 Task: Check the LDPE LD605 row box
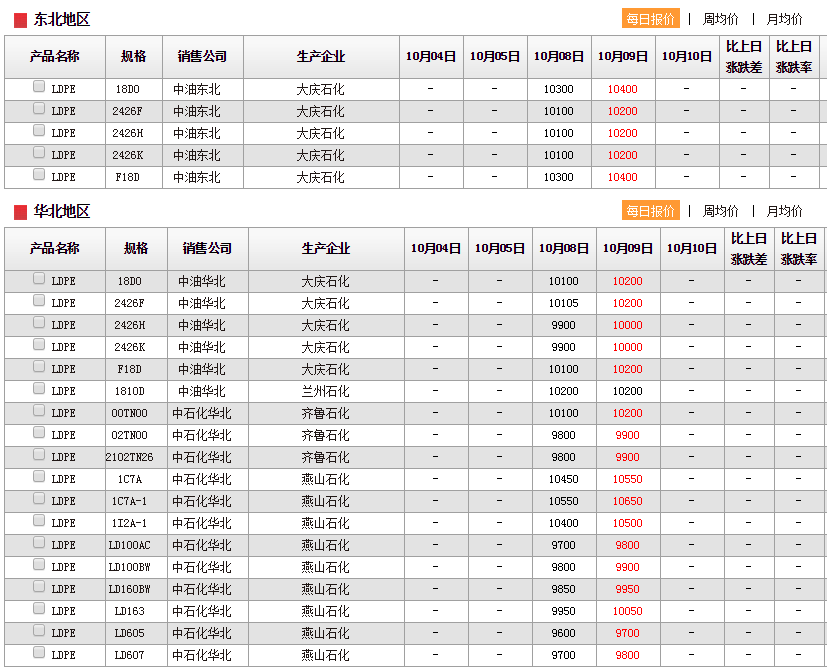point(39,630)
